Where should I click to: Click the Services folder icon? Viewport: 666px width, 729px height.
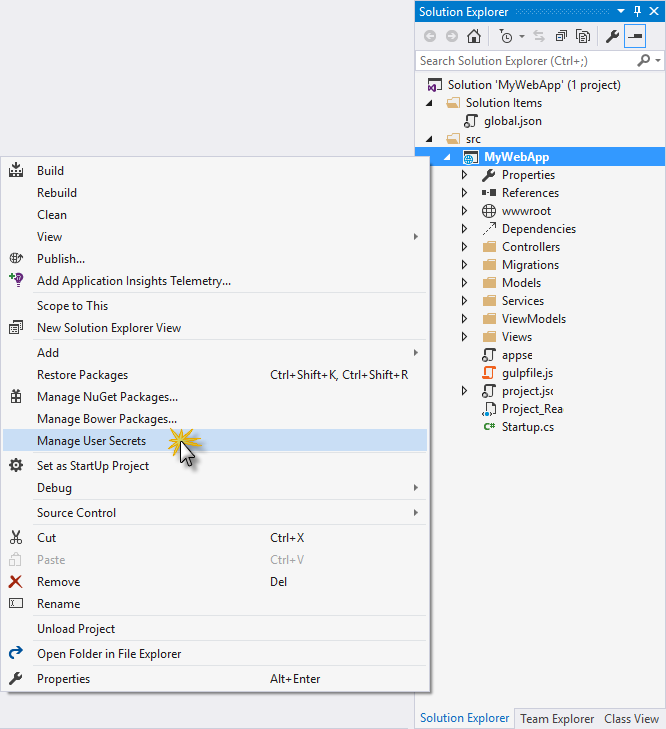(489, 301)
